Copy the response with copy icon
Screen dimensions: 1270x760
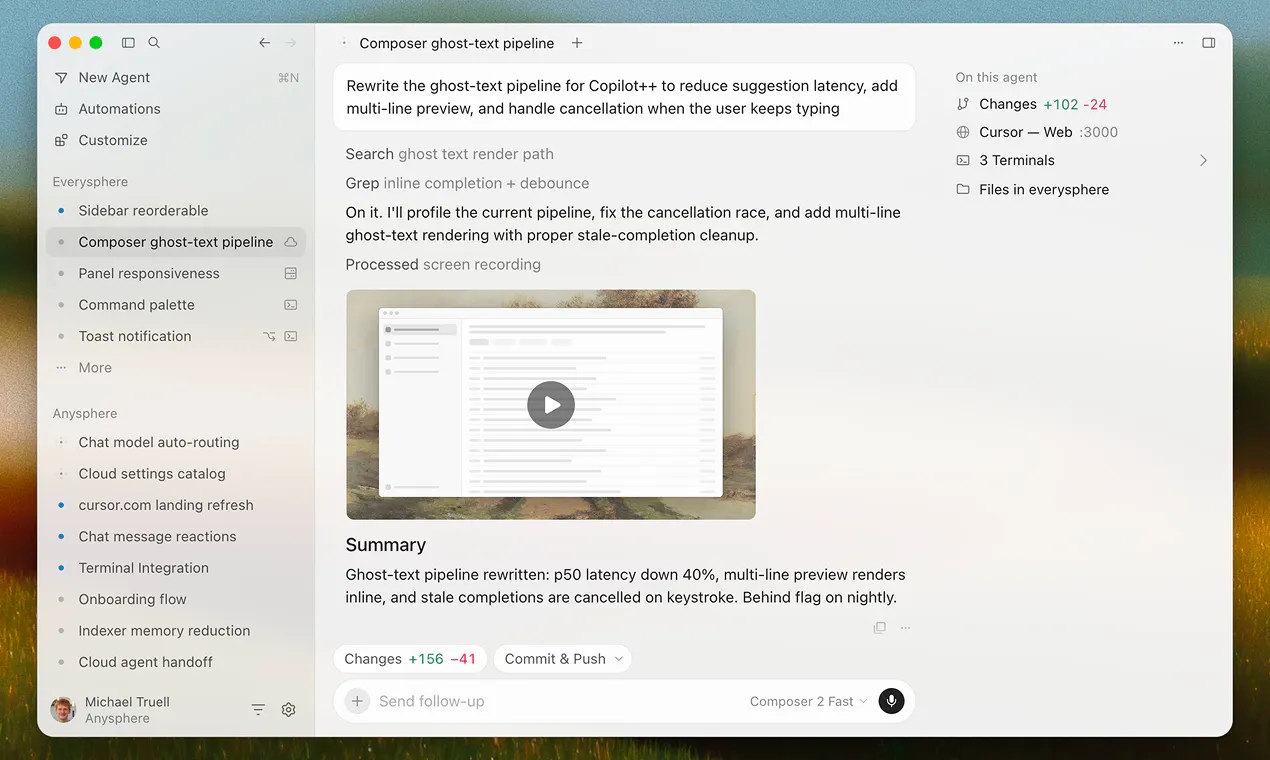(x=880, y=628)
